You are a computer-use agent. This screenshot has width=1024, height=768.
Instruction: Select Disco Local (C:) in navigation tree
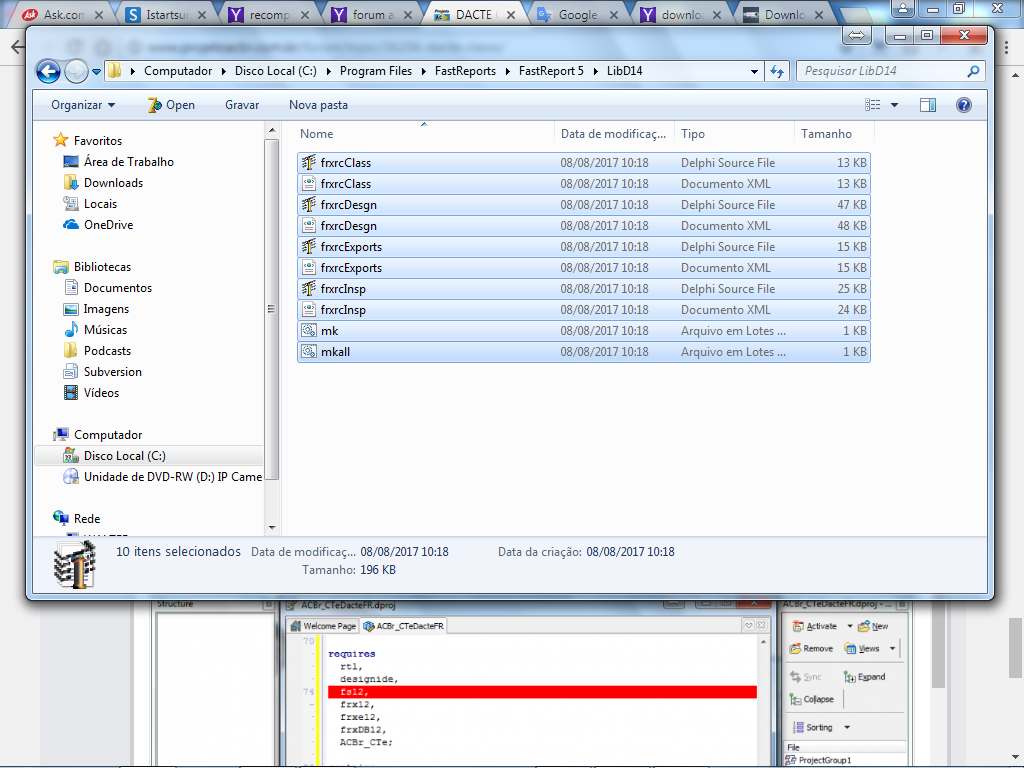pyautogui.click(x=124, y=456)
